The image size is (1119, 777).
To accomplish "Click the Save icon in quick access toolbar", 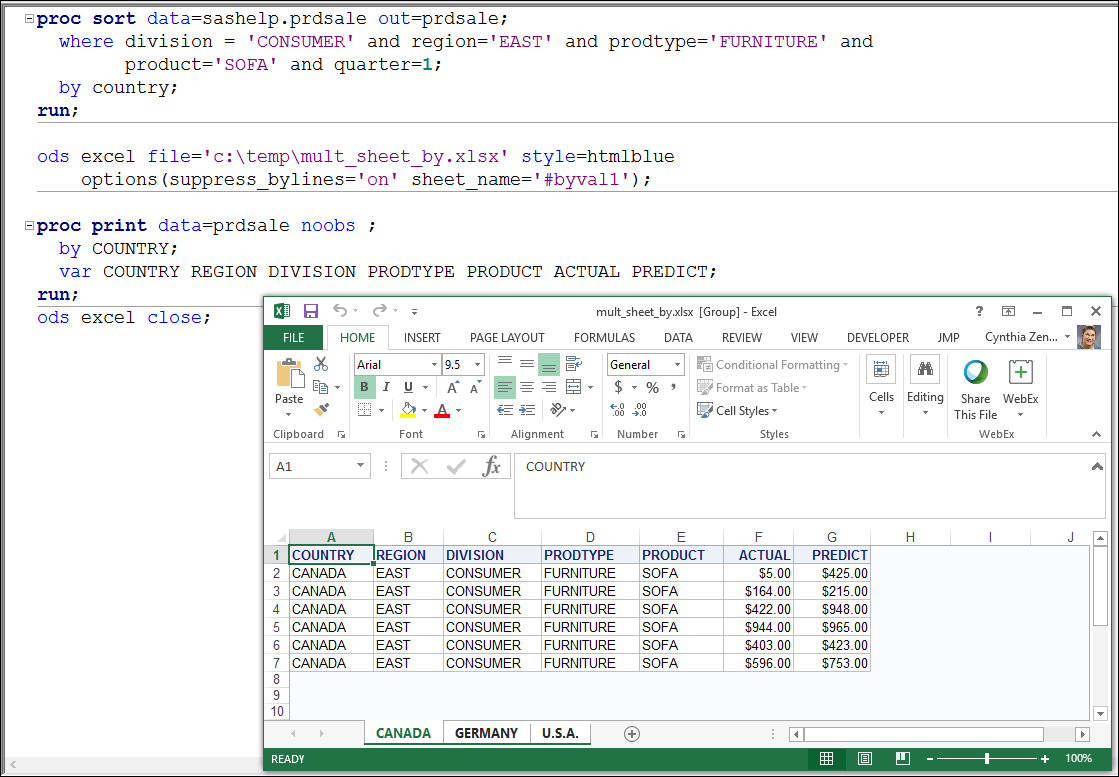I will 311,311.
